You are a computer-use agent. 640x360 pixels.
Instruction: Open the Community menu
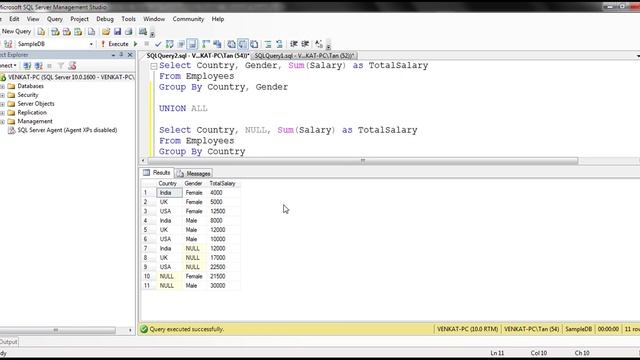click(188, 19)
